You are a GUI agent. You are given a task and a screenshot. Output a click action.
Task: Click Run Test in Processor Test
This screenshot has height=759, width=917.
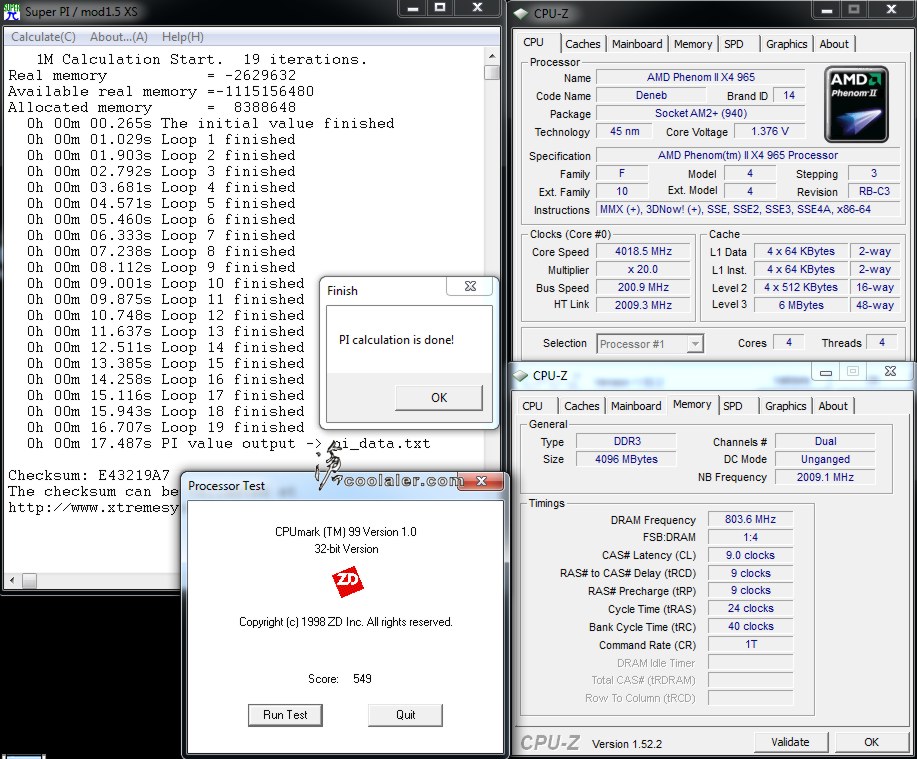(x=285, y=715)
